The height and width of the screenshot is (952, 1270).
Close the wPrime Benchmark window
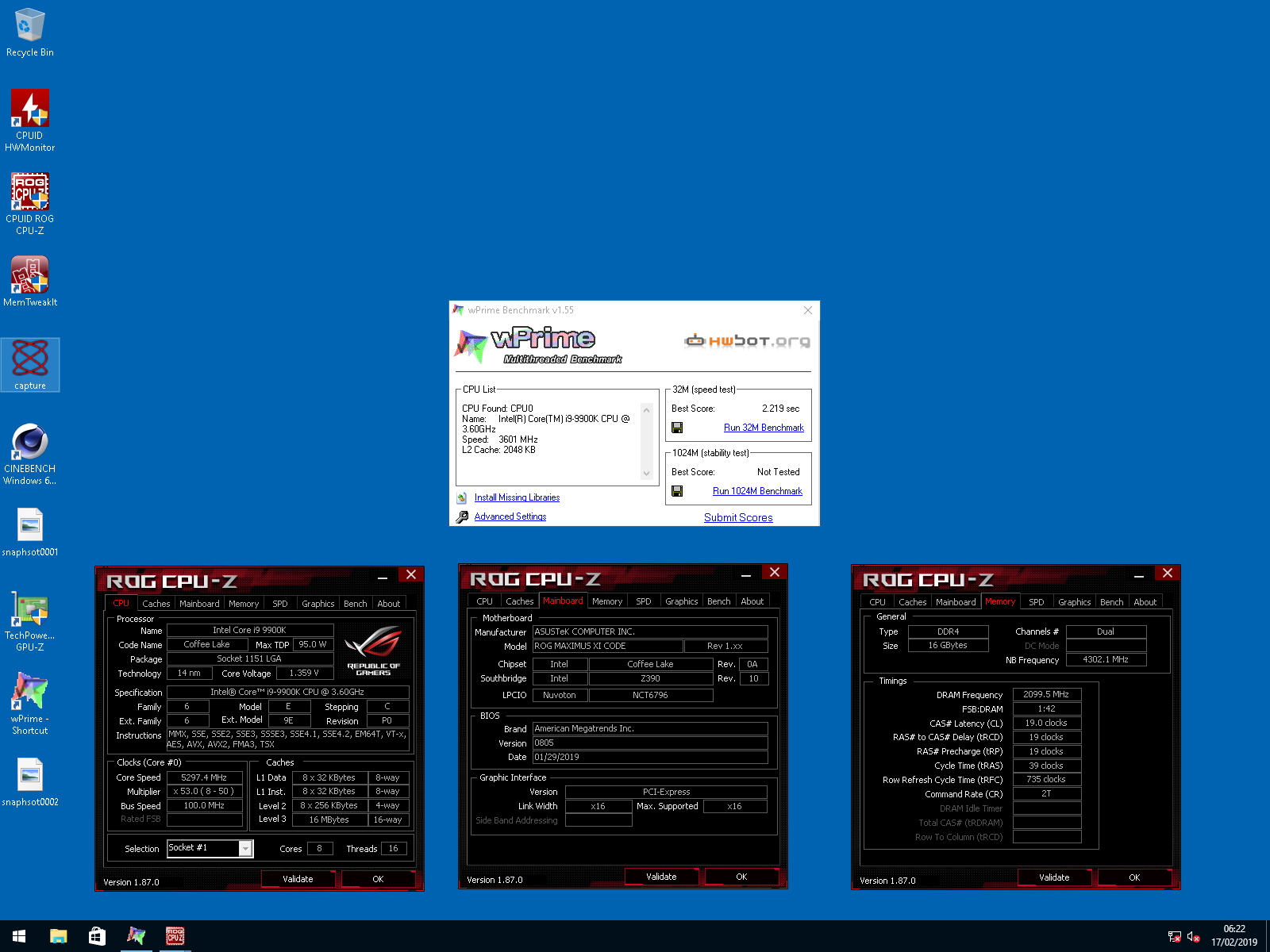pos(808,310)
